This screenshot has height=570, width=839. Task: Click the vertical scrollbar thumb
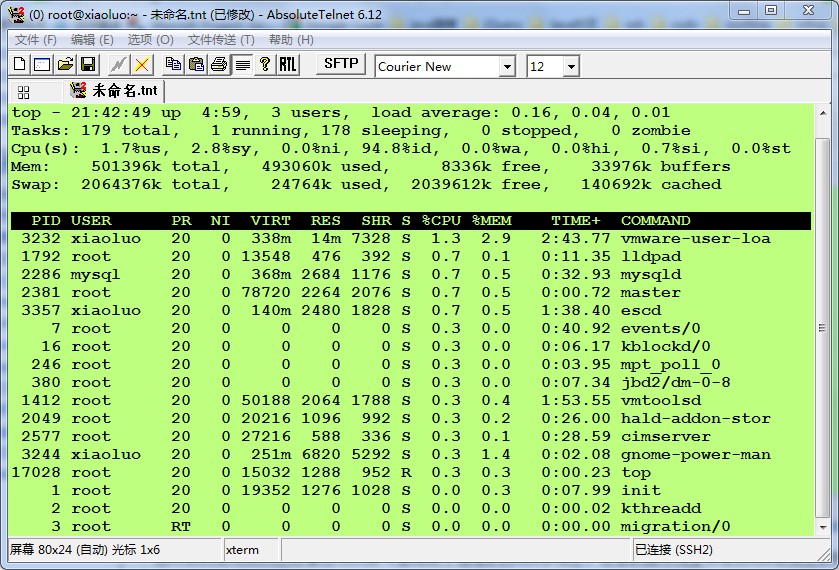822,328
